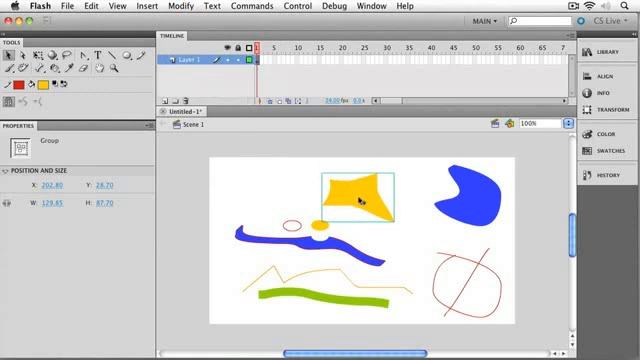The image size is (640, 360).
Task: Open Edit Symbols dropdown icon
Action: coord(509,123)
